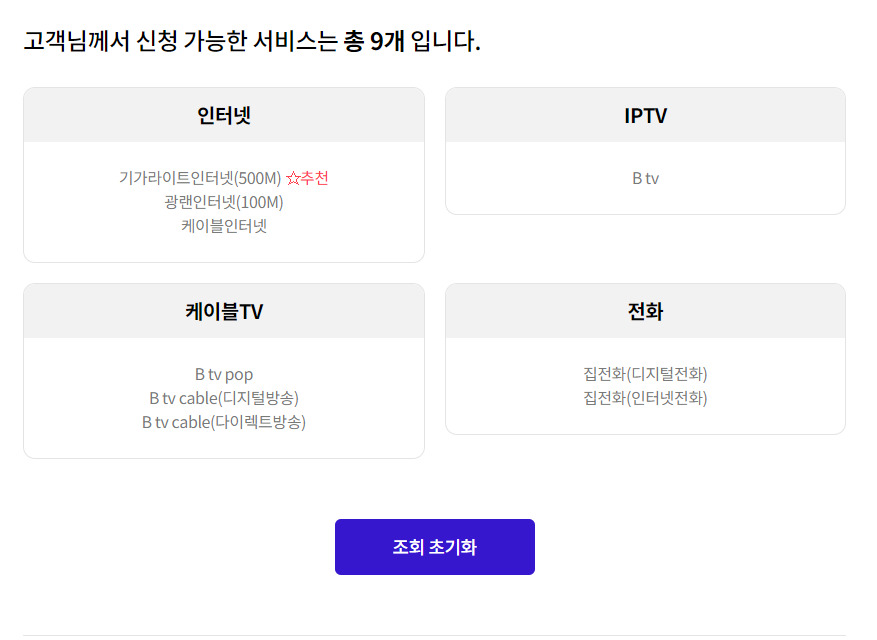Click inside the 케이블TV service list card body
This screenshot has width=877, height=640.
(x=224, y=398)
